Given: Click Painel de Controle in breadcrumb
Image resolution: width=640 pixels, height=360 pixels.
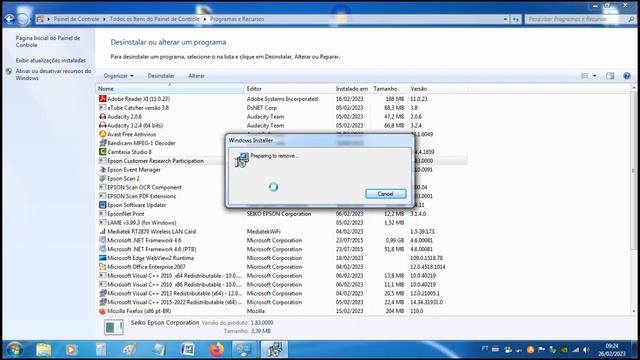Looking at the screenshot, I should point(76,19).
